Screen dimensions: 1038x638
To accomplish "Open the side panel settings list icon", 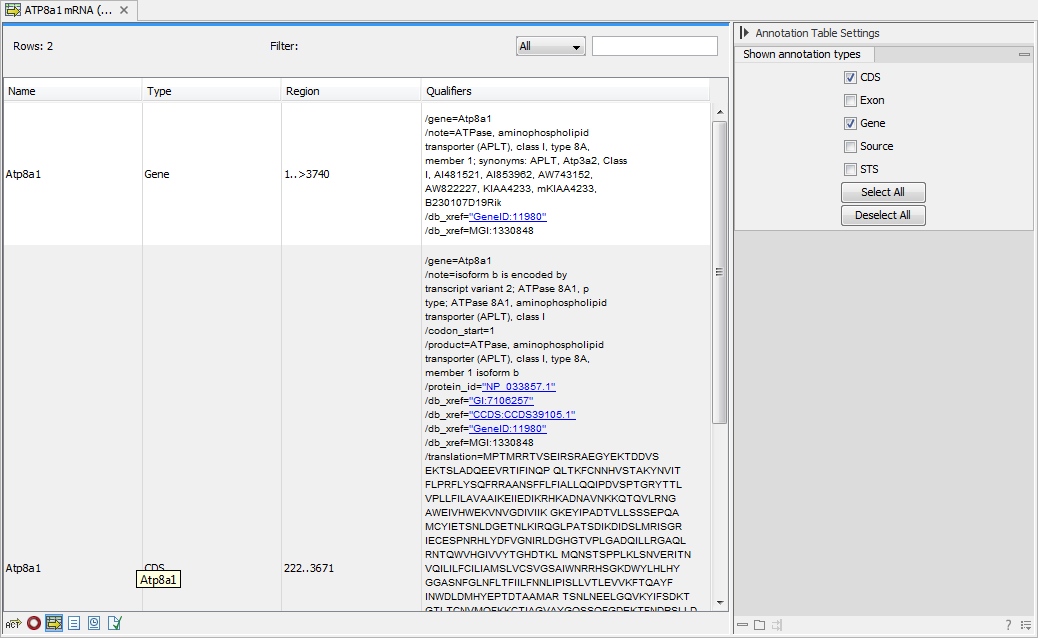I will click(x=1026, y=625).
